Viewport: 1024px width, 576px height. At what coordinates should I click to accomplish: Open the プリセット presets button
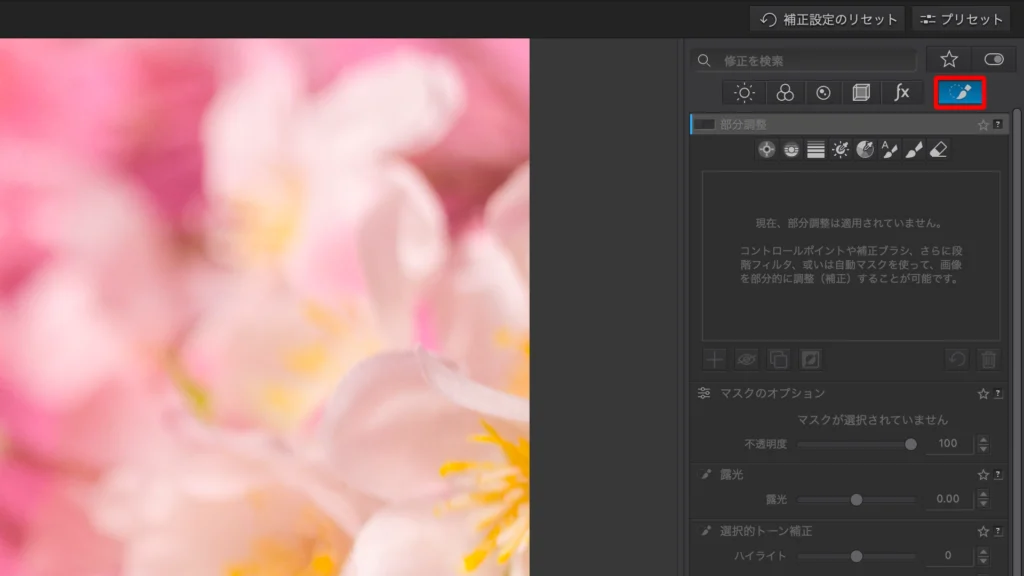(x=960, y=19)
